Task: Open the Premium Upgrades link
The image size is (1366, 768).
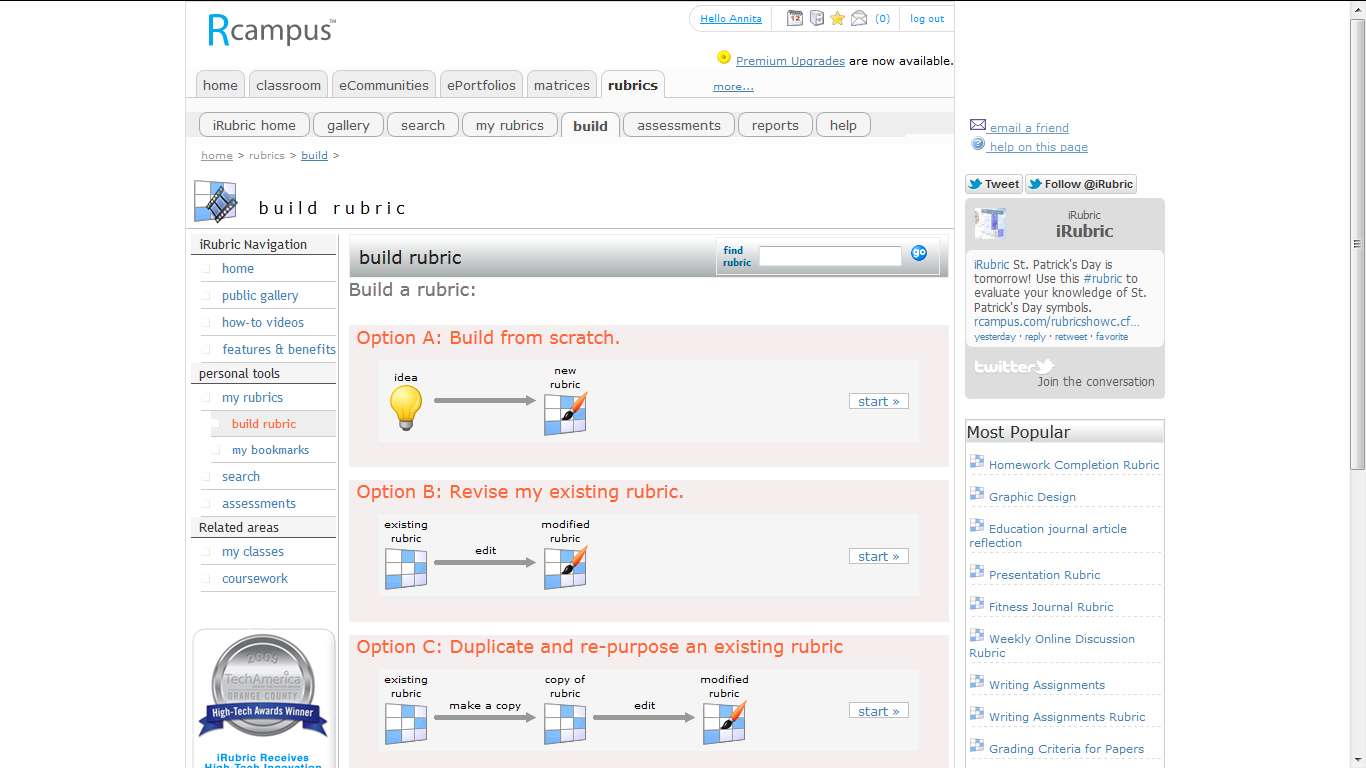Action: click(790, 61)
